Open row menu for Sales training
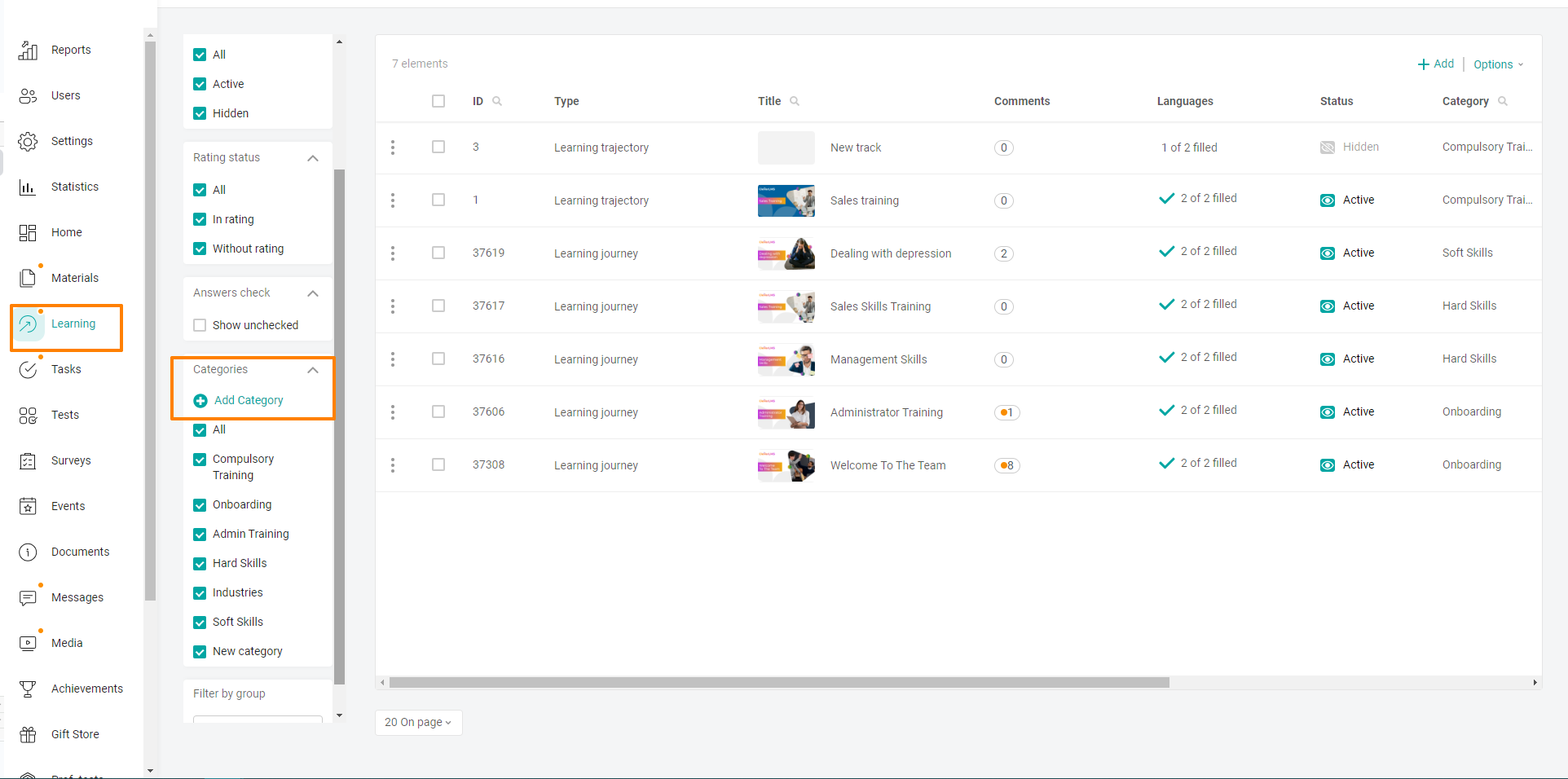Viewport: 1568px width, 779px height. click(393, 200)
